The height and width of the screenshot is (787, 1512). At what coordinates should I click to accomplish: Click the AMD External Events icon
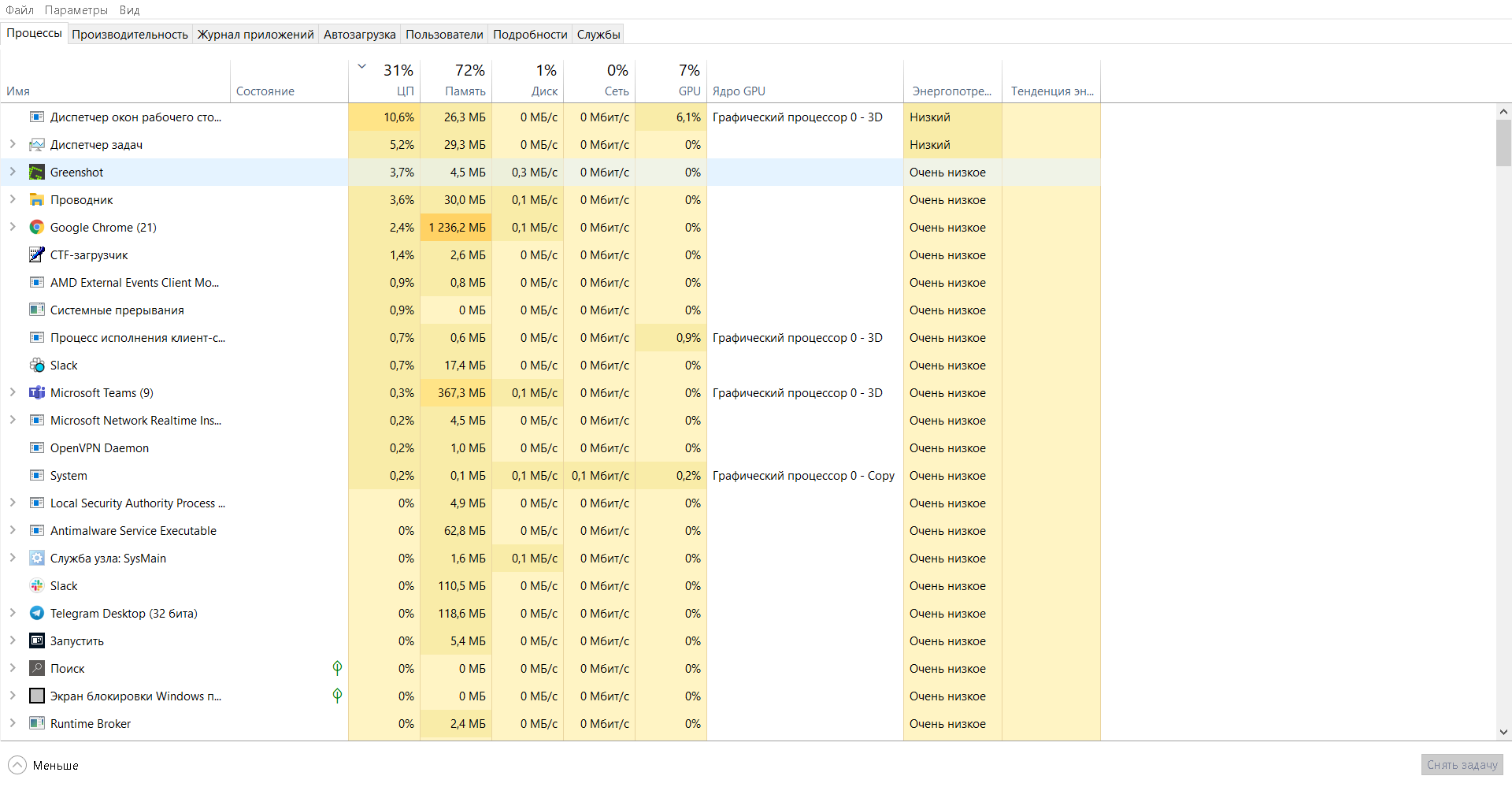click(x=36, y=283)
